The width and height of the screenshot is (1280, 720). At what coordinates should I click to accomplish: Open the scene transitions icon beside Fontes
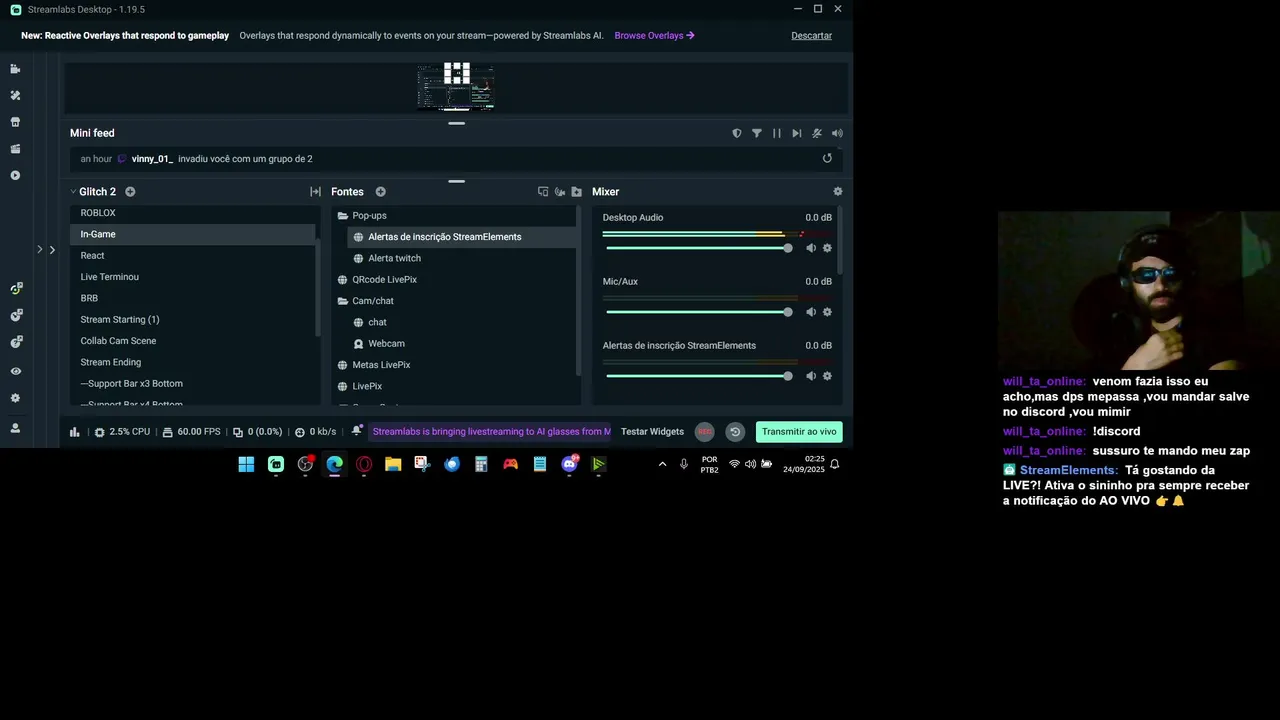[x=315, y=192]
